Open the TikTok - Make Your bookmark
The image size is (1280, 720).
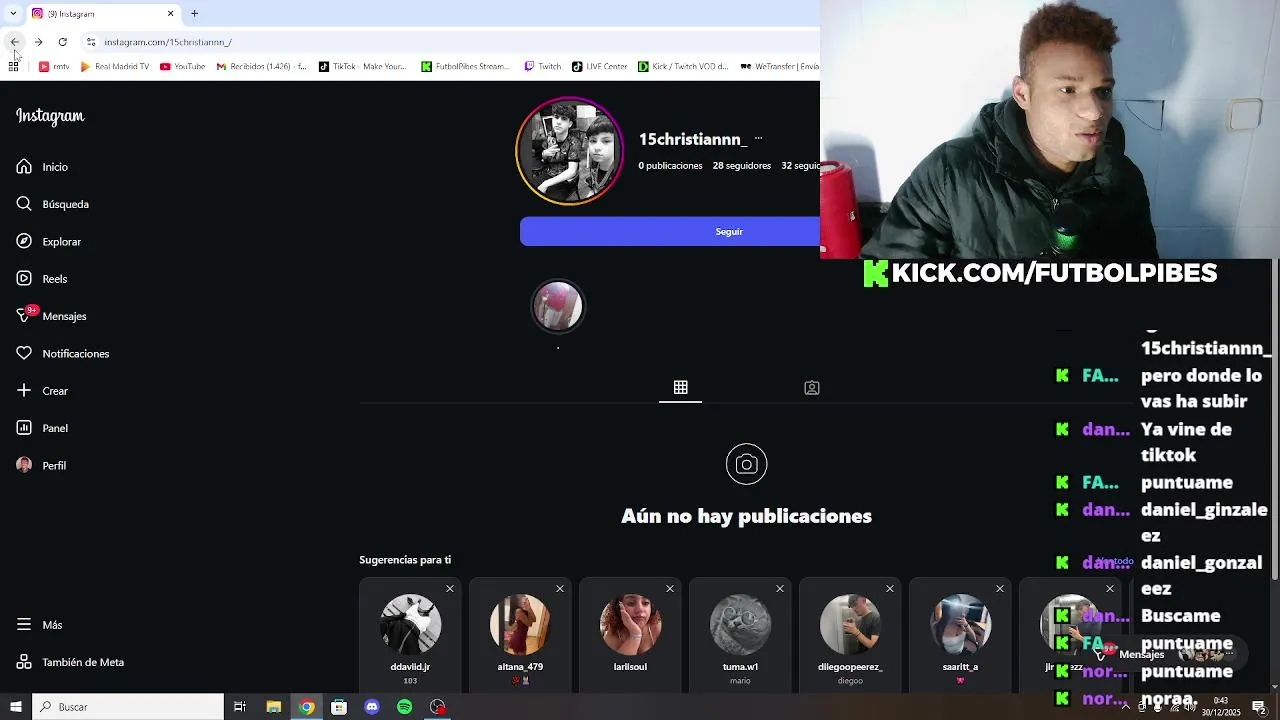tap(362, 67)
